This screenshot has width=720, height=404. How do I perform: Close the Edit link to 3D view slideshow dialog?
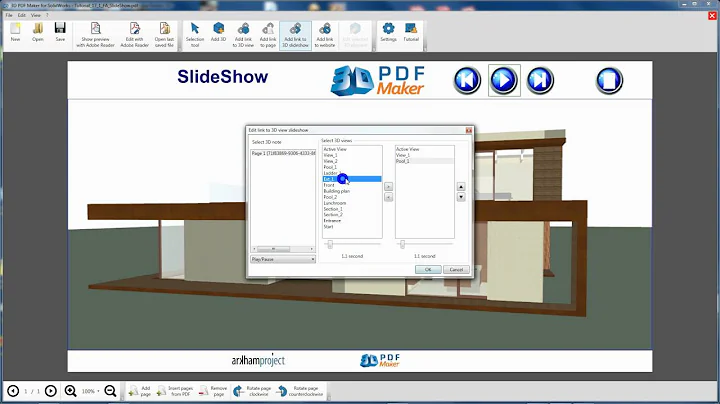click(x=469, y=130)
